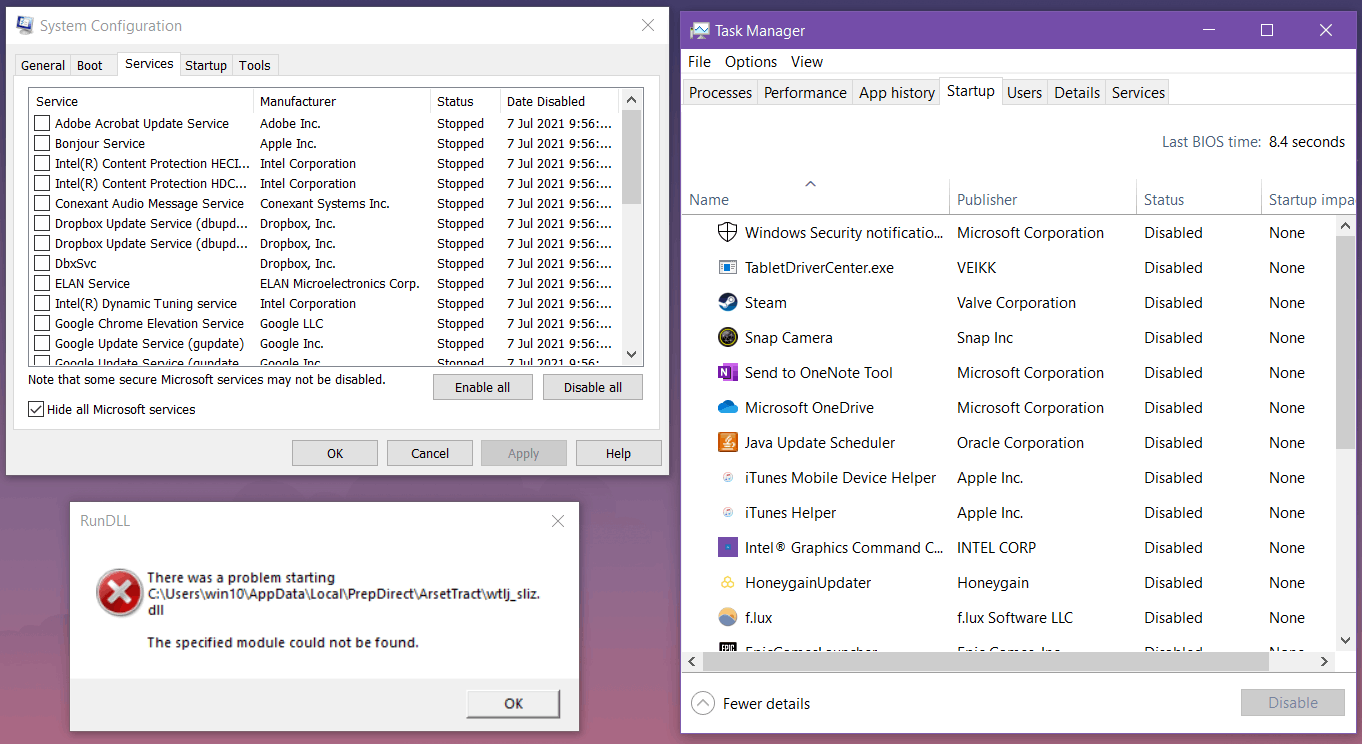Dismiss the RunDLL error with OK

[x=513, y=703]
